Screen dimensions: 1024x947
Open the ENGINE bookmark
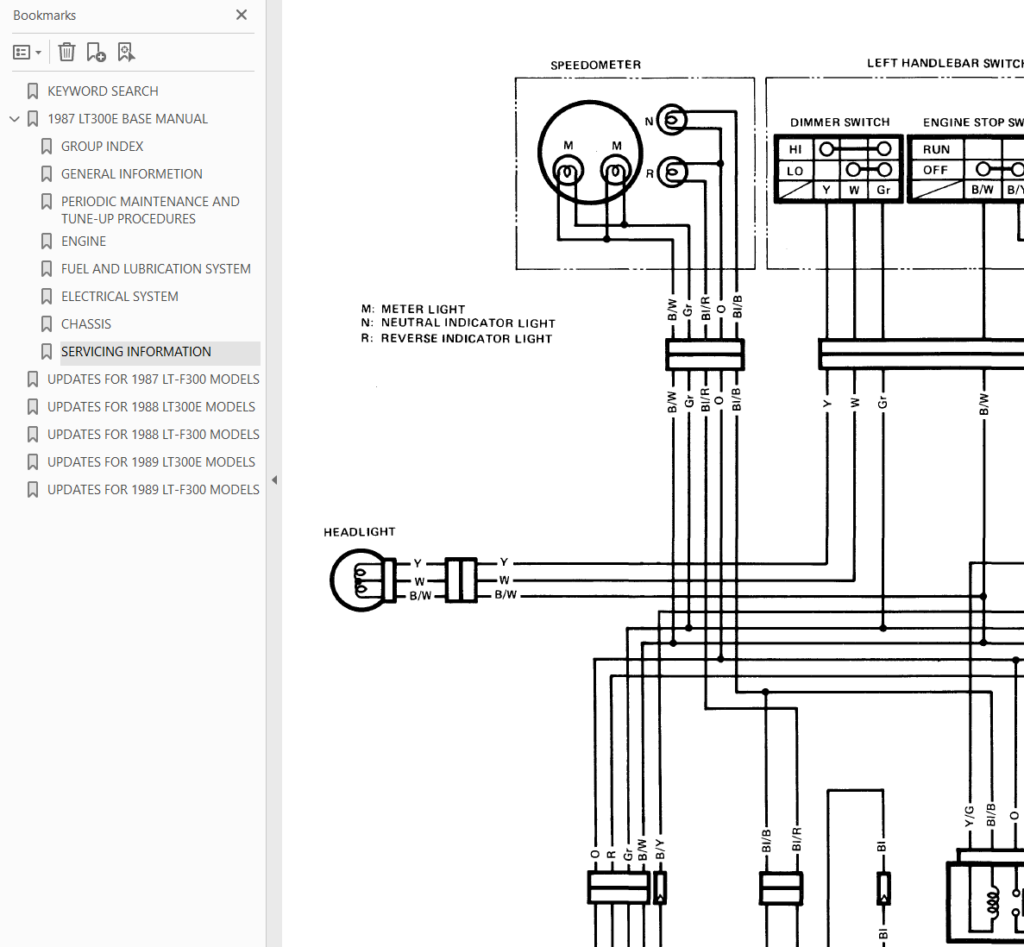click(x=83, y=241)
